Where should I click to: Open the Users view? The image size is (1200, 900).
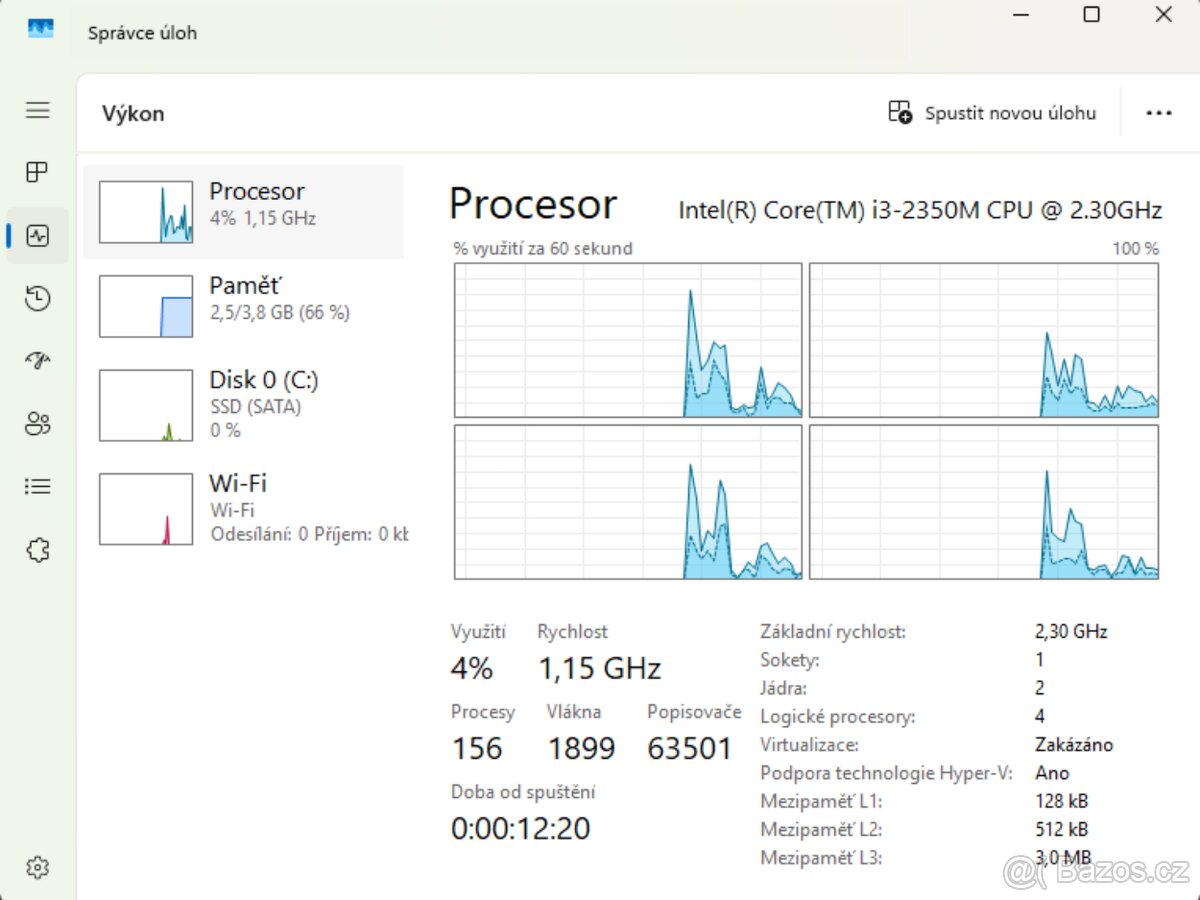coord(36,423)
